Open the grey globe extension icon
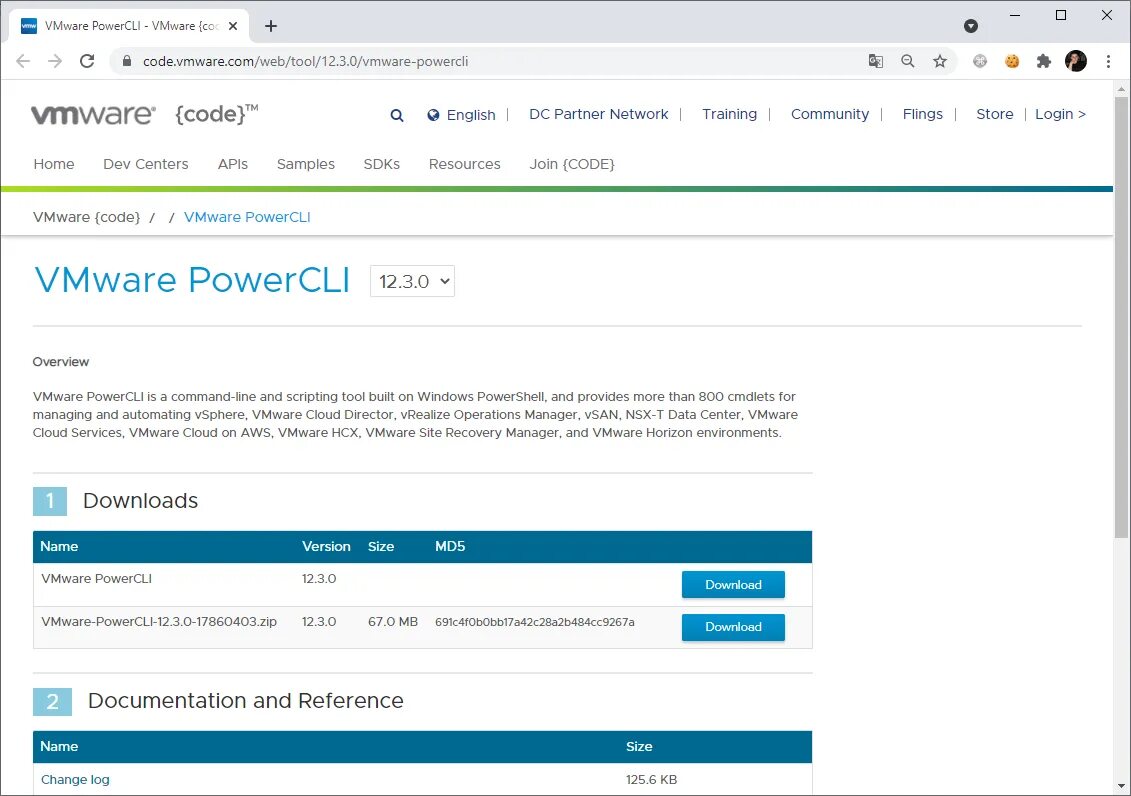 point(980,61)
